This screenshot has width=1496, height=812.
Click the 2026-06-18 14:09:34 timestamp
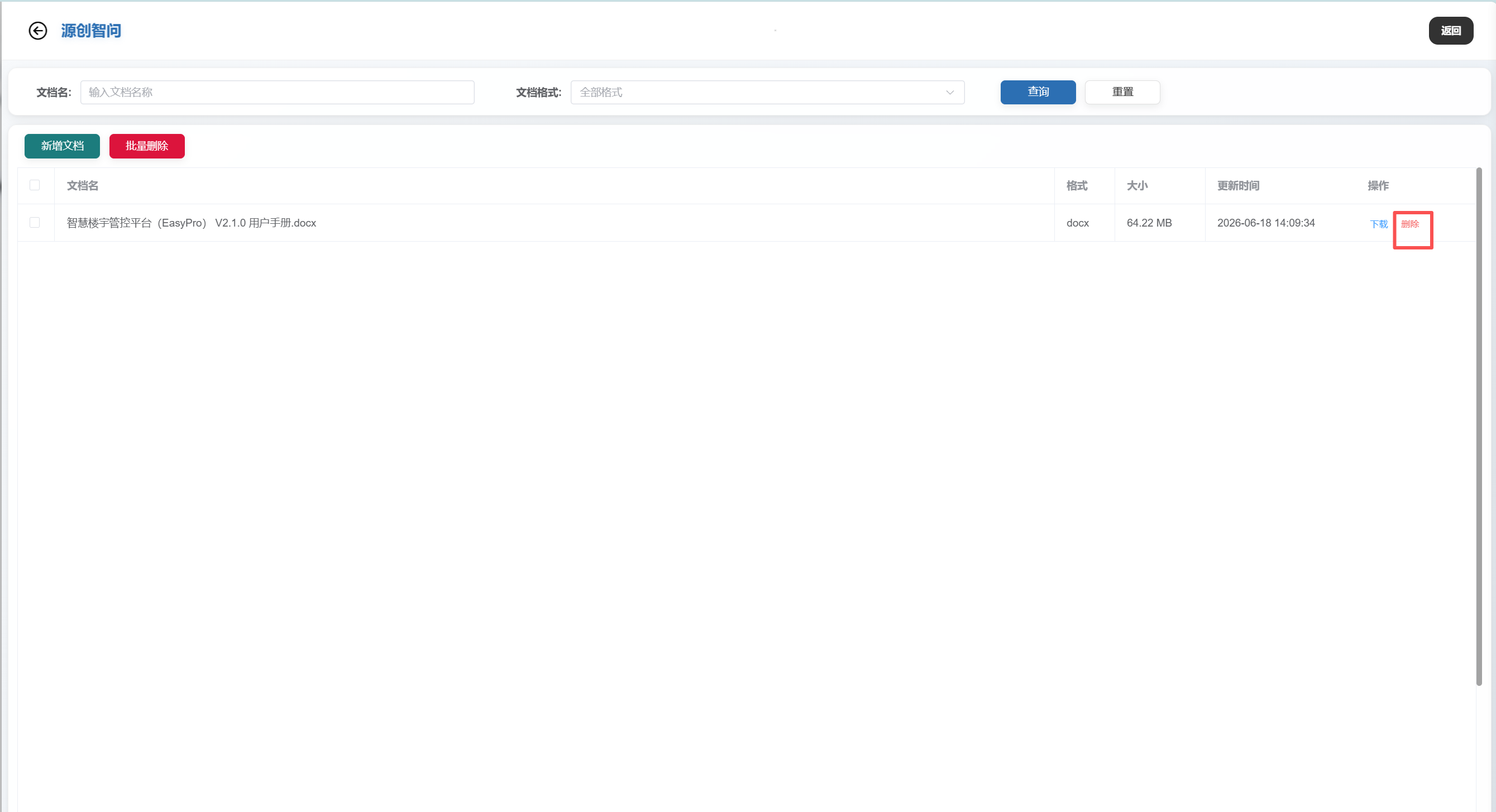pos(1266,223)
